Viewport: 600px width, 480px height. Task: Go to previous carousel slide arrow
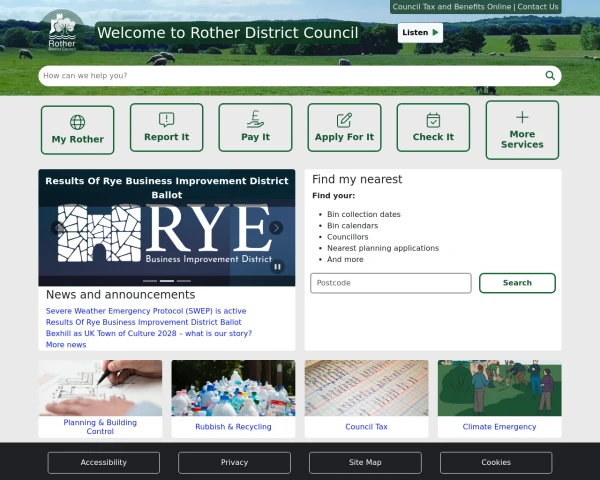click(x=58, y=228)
